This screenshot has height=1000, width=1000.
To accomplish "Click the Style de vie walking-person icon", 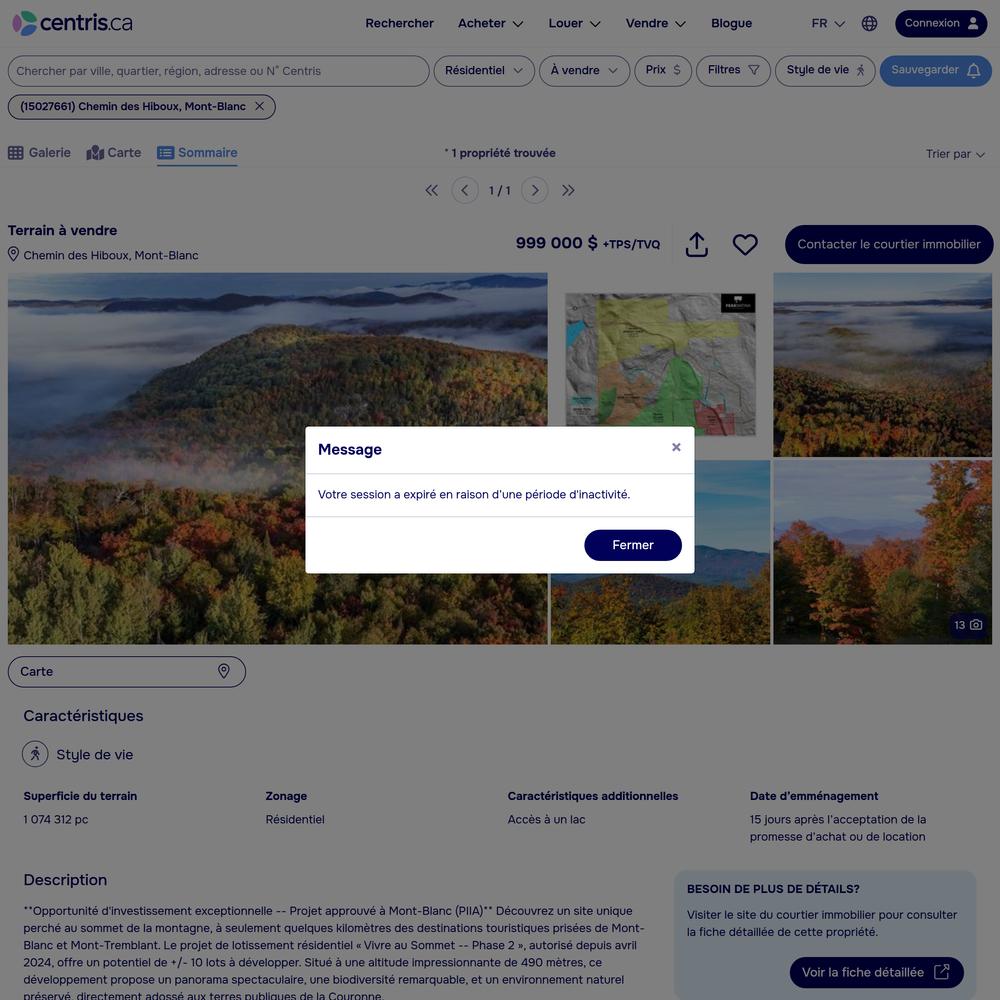I will pyautogui.click(x=35, y=754).
